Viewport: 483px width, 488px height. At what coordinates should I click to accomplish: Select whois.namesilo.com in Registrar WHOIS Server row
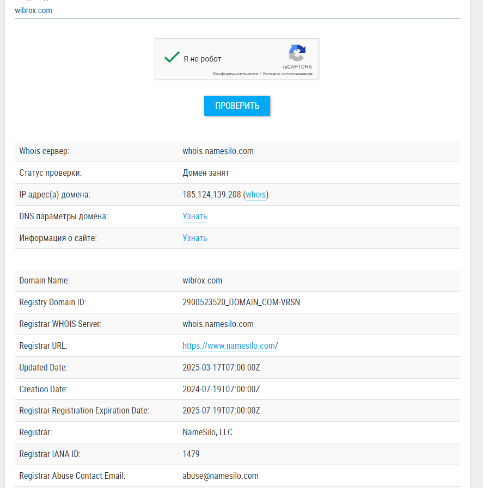(x=218, y=324)
